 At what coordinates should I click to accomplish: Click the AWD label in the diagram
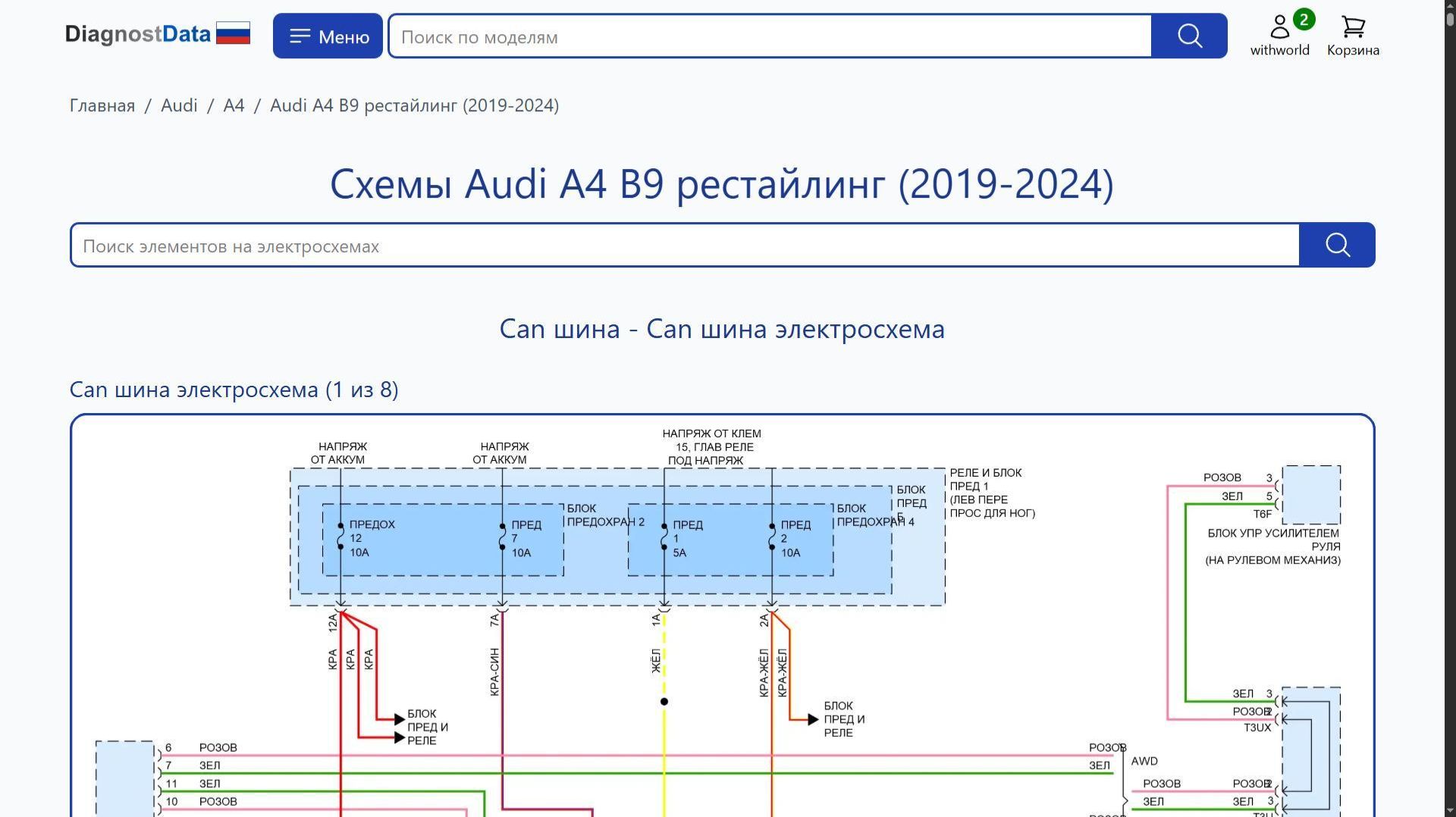click(1144, 761)
